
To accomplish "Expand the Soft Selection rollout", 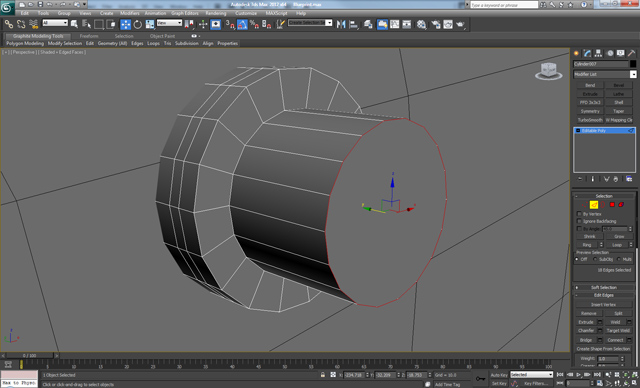I will click(x=604, y=287).
